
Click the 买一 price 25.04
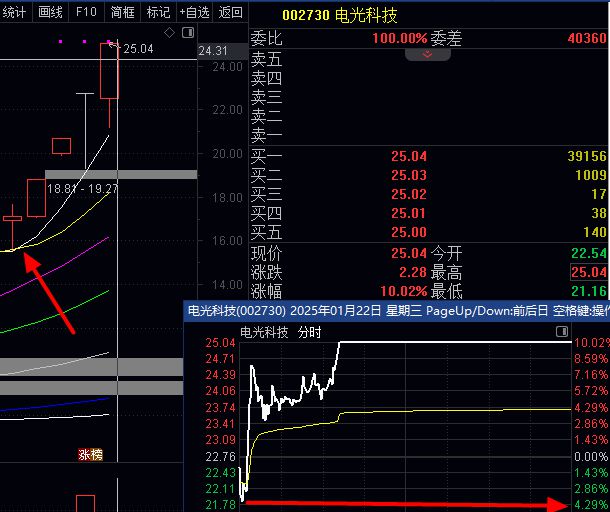pyautogui.click(x=409, y=156)
